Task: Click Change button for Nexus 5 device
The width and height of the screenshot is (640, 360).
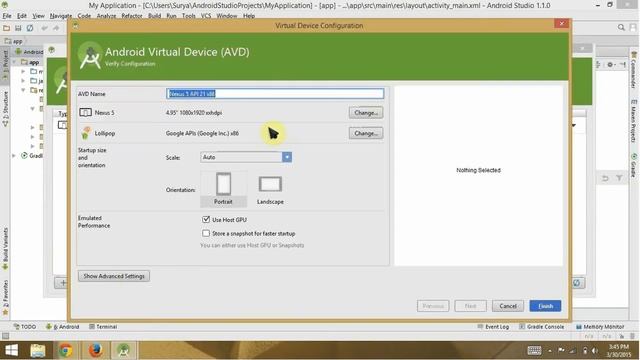Action: coord(366,113)
